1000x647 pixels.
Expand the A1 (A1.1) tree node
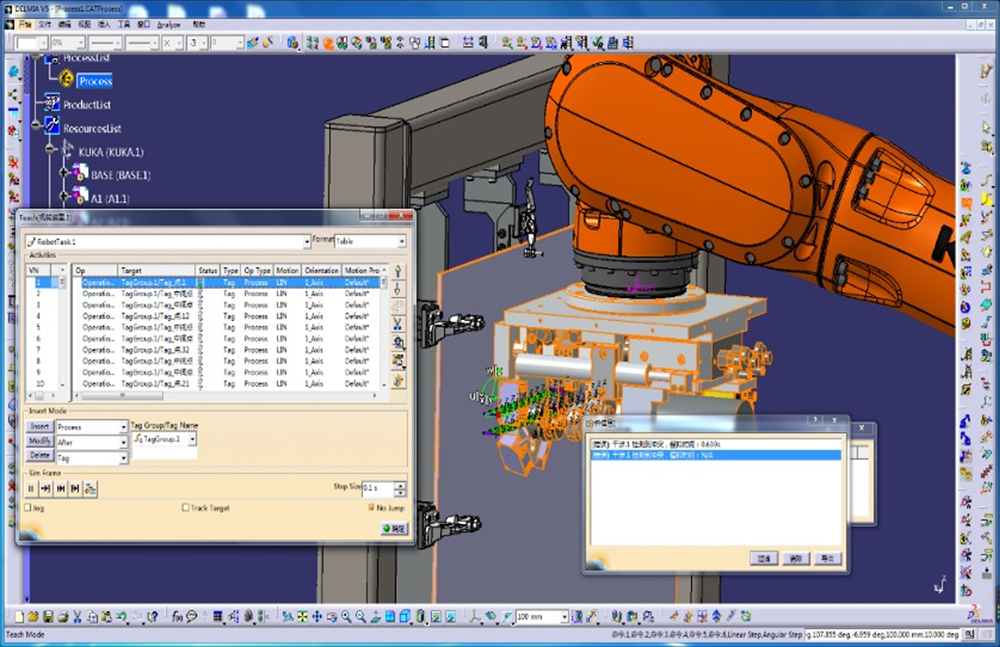[x=63, y=196]
